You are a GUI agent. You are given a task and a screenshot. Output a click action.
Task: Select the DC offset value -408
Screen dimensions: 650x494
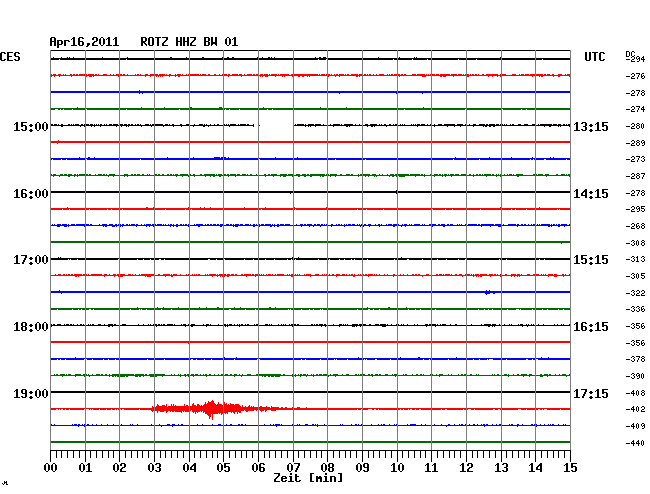[x=635, y=393]
